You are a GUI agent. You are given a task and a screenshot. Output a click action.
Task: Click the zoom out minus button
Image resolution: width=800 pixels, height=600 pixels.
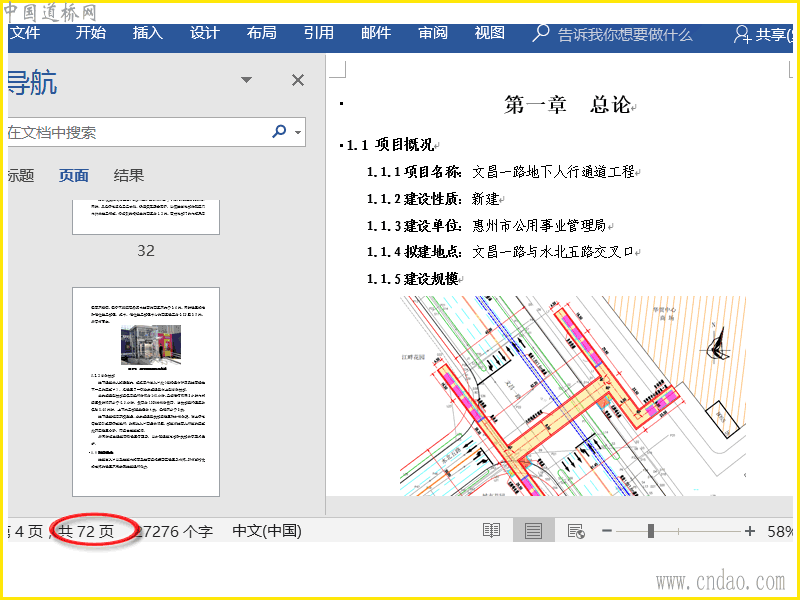click(x=605, y=531)
